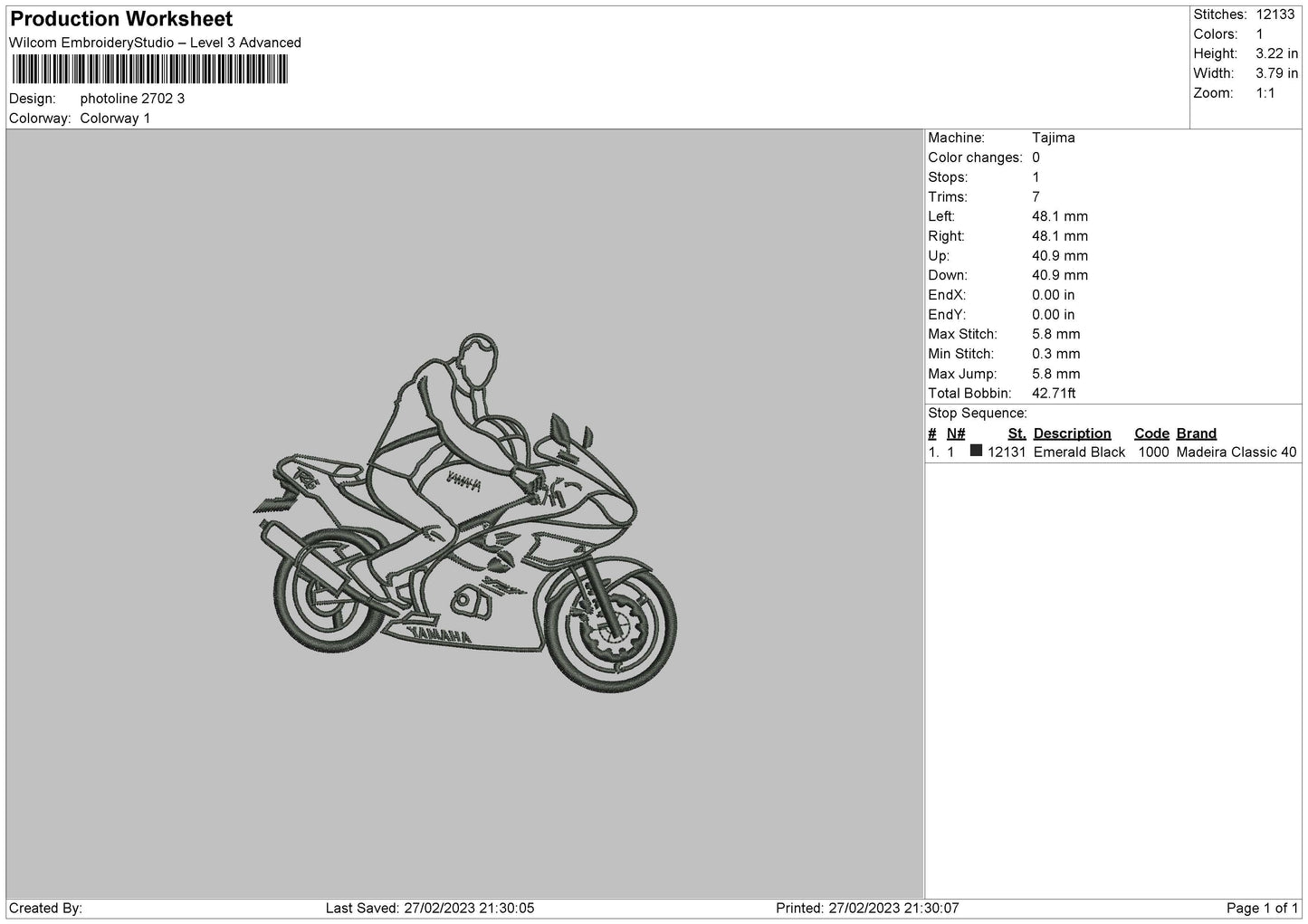
Task: Click the Page 1 of 1 indicator
Action: 1262,909
